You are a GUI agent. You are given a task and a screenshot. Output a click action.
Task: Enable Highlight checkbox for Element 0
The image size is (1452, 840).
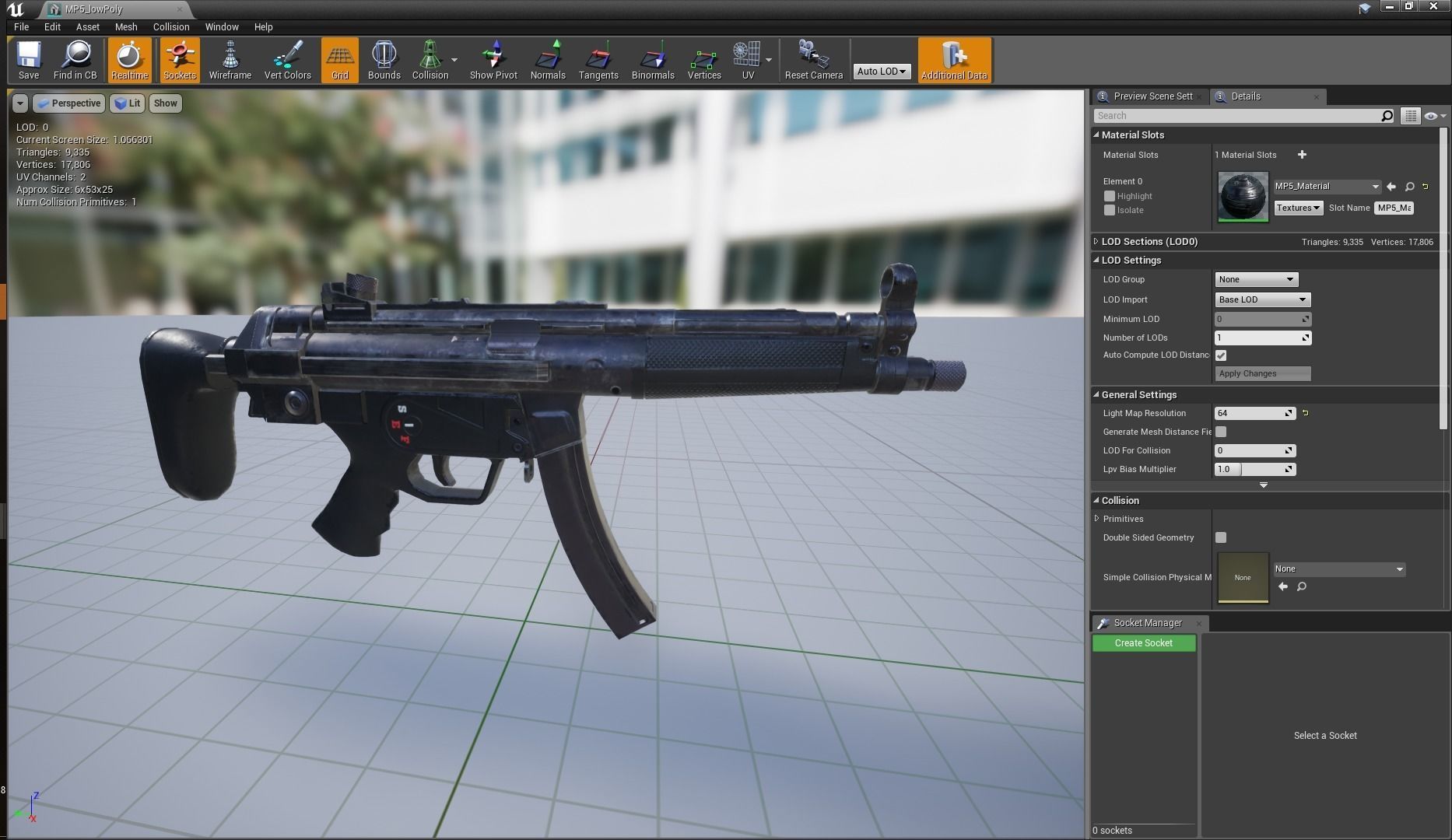click(x=1110, y=196)
